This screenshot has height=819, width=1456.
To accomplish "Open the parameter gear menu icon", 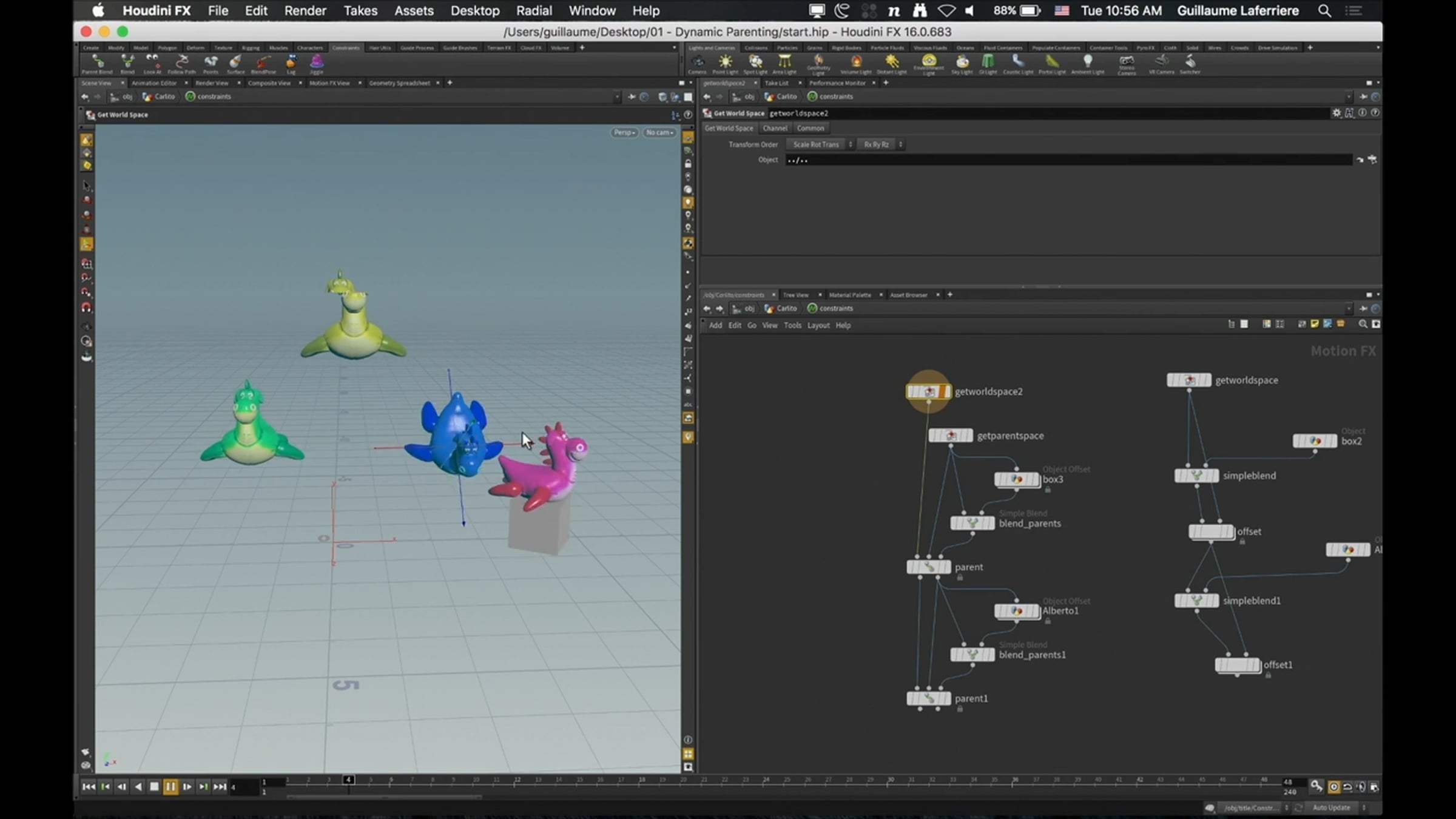I will (x=1336, y=113).
